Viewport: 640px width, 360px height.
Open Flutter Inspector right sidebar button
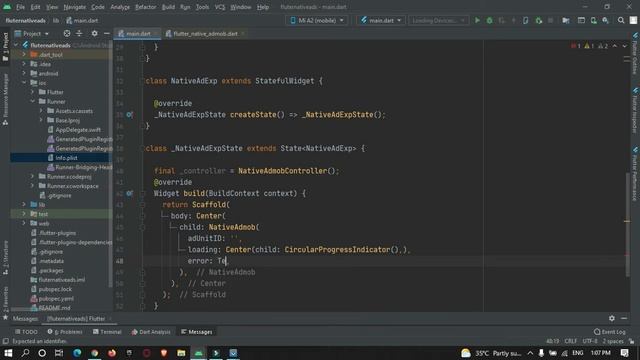coord(635,110)
